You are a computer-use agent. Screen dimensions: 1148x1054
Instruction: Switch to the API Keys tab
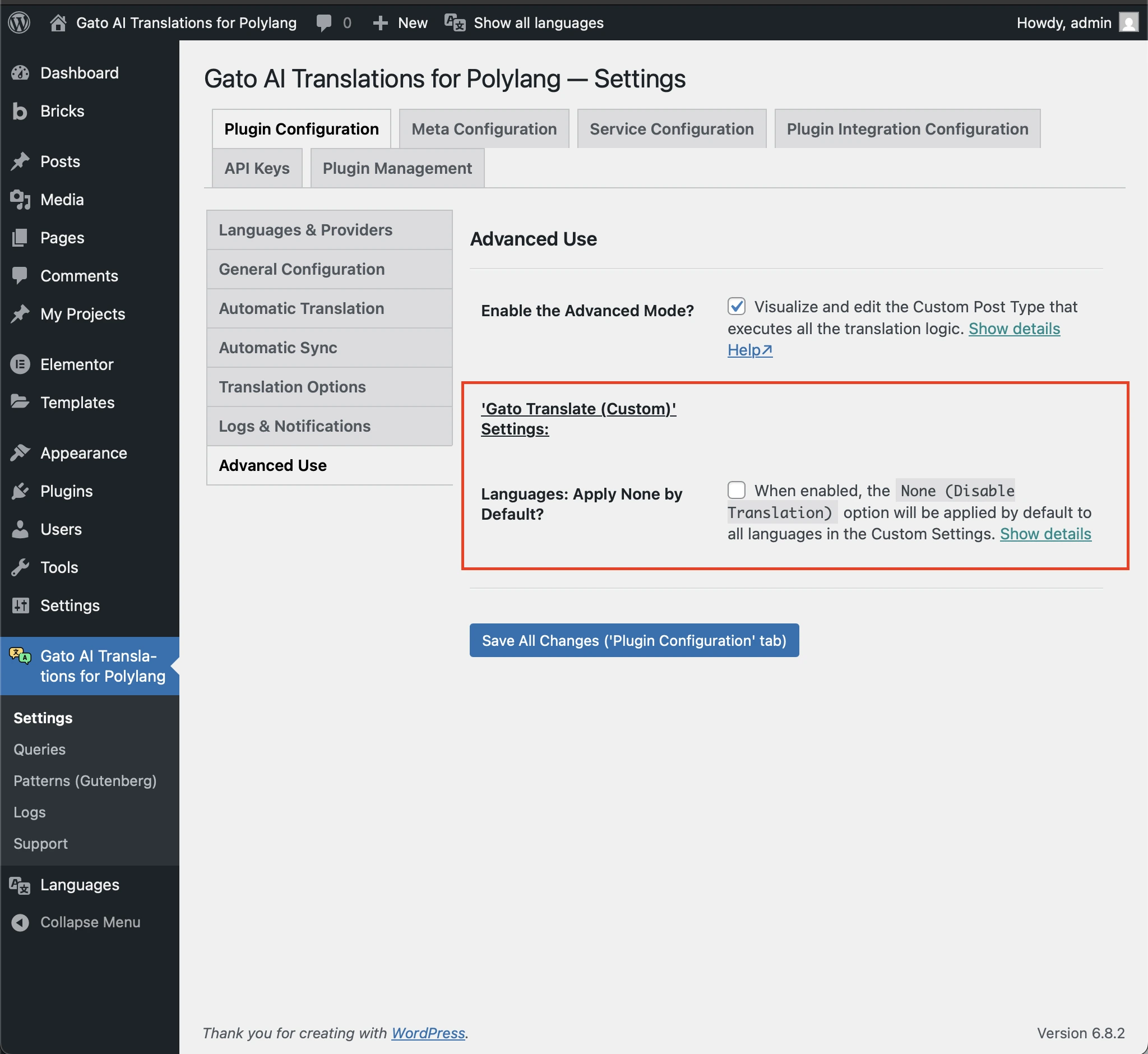[x=257, y=168]
